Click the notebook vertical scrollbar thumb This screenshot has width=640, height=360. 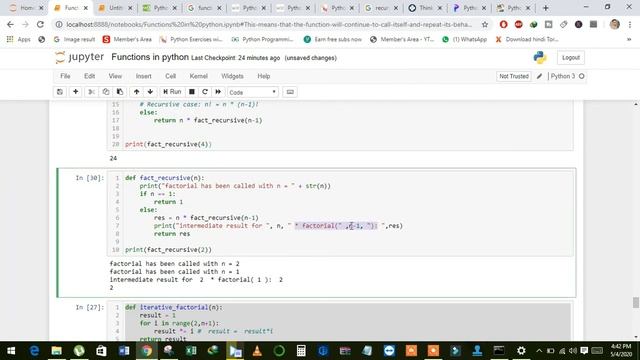point(636,302)
